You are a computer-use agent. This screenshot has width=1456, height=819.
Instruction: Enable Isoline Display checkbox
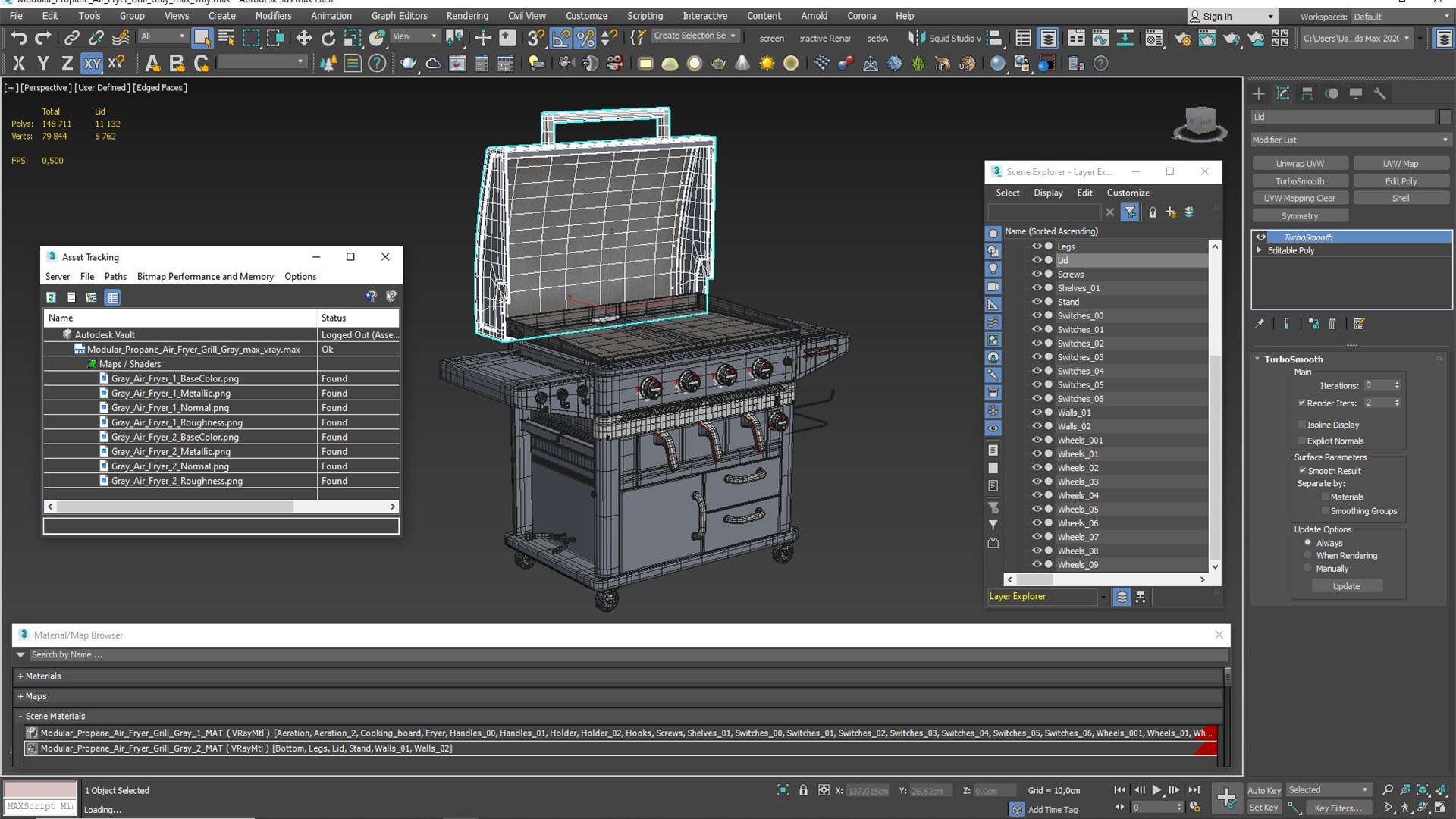click(x=1302, y=425)
